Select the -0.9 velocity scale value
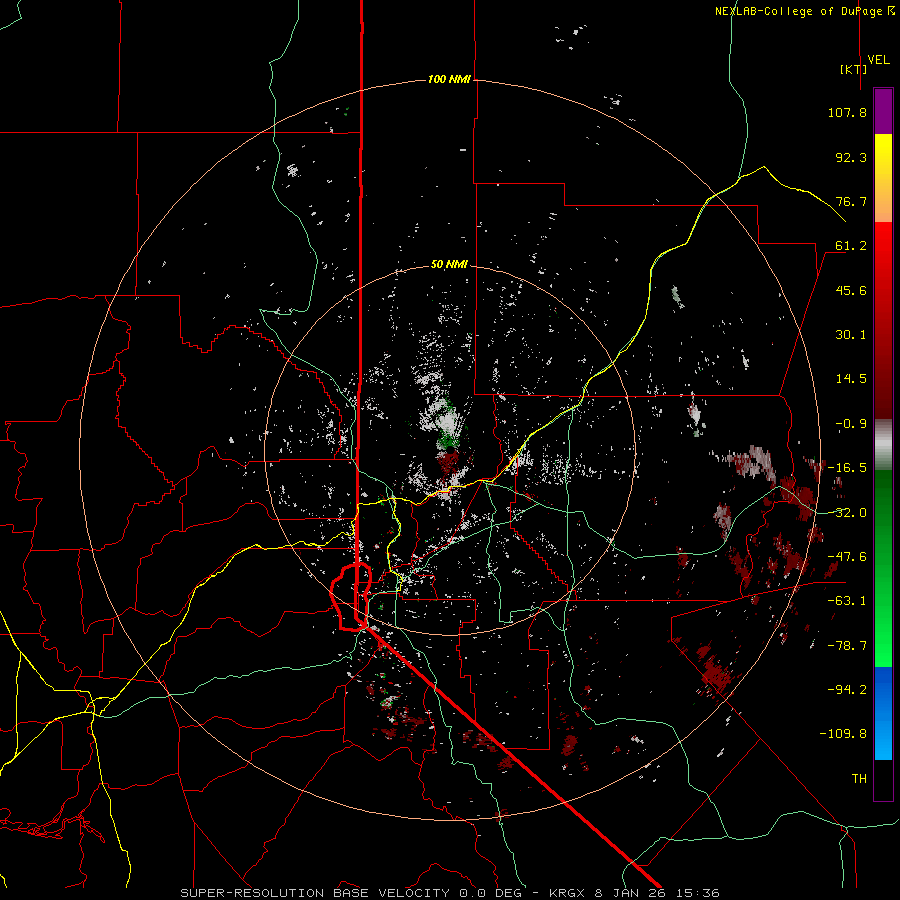The image size is (900, 900). [x=851, y=424]
